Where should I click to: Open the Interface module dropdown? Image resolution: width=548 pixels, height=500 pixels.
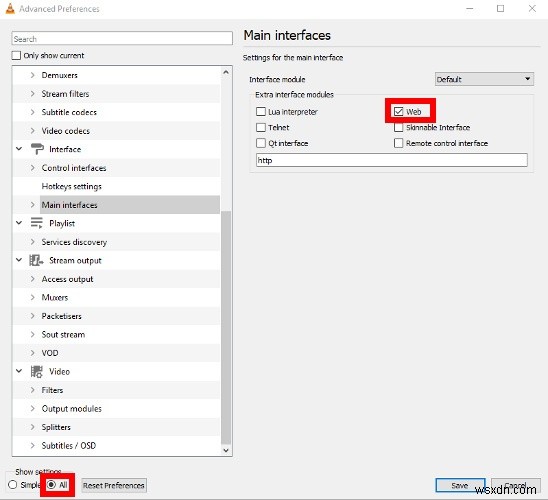click(484, 79)
